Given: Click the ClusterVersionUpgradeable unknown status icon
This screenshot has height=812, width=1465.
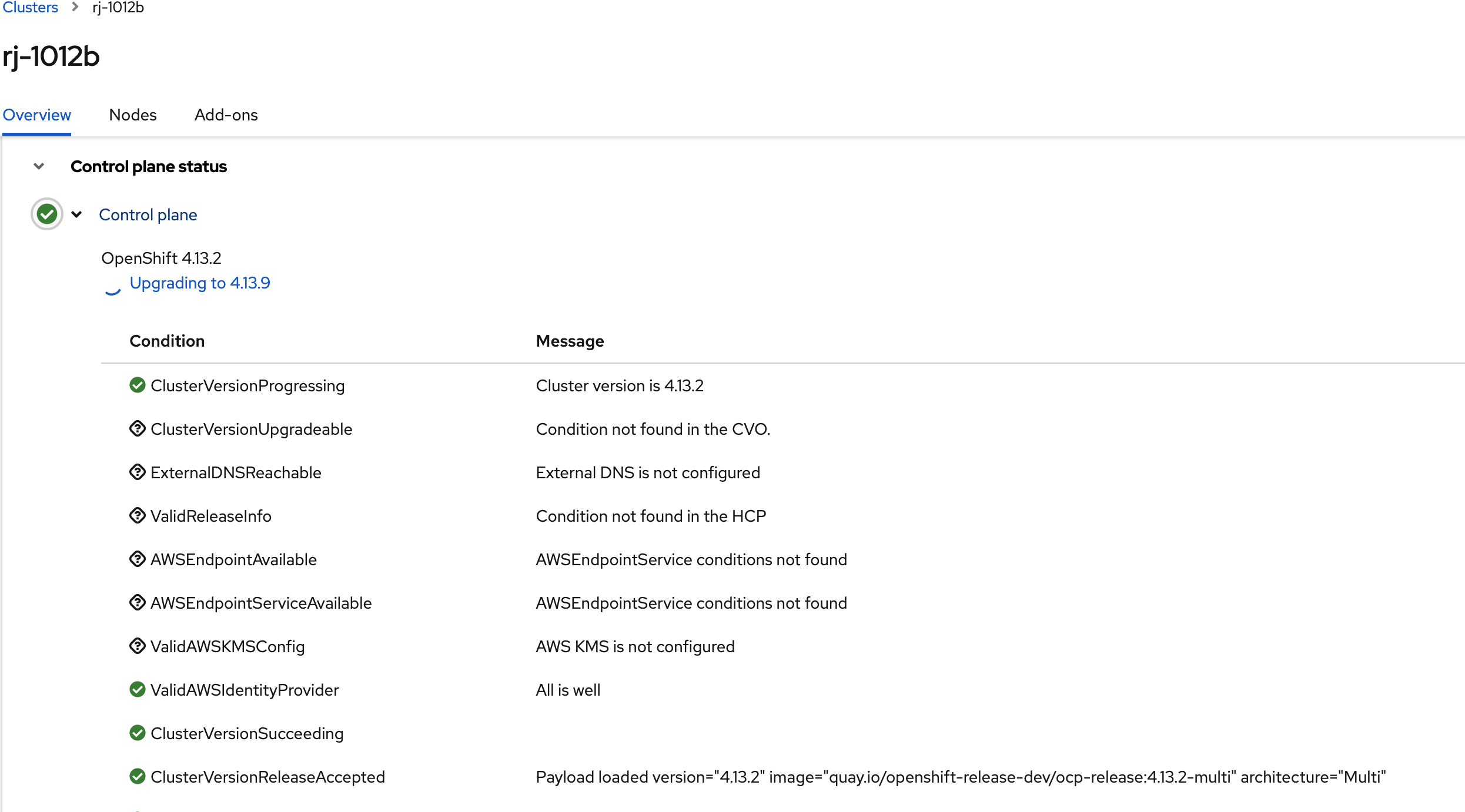Looking at the screenshot, I should (x=138, y=429).
